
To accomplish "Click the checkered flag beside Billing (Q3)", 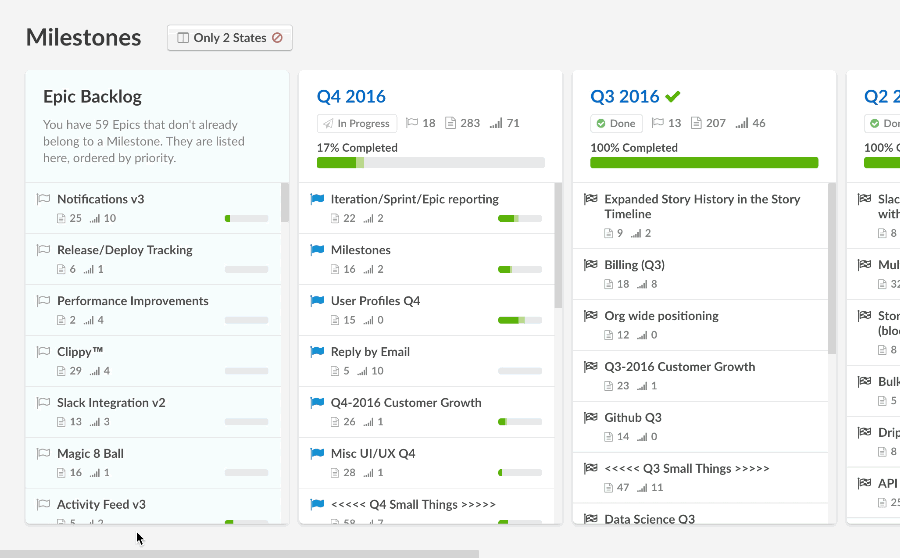I will tap(591, 265).
